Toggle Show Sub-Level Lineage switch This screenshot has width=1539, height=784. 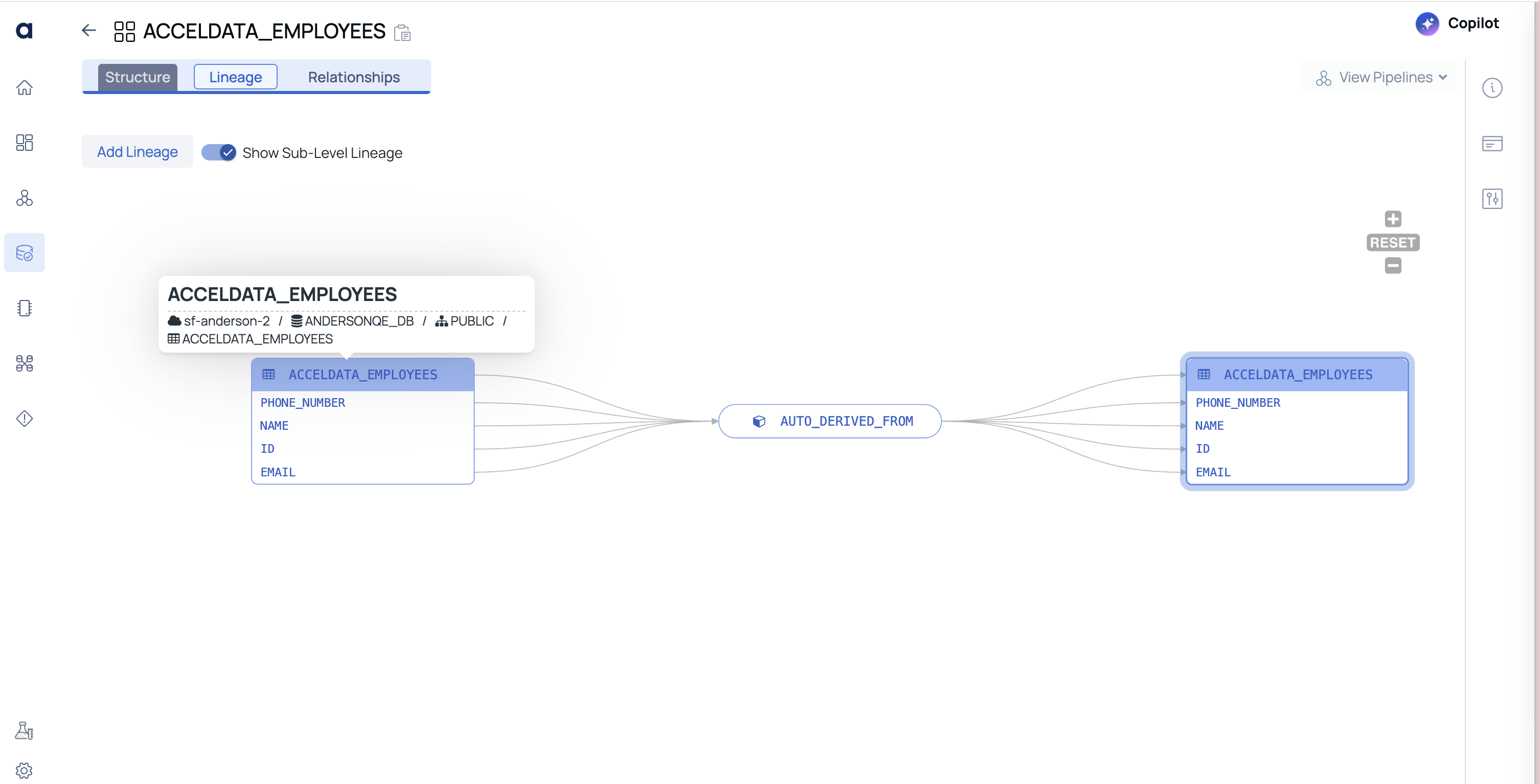click(219, 153)
